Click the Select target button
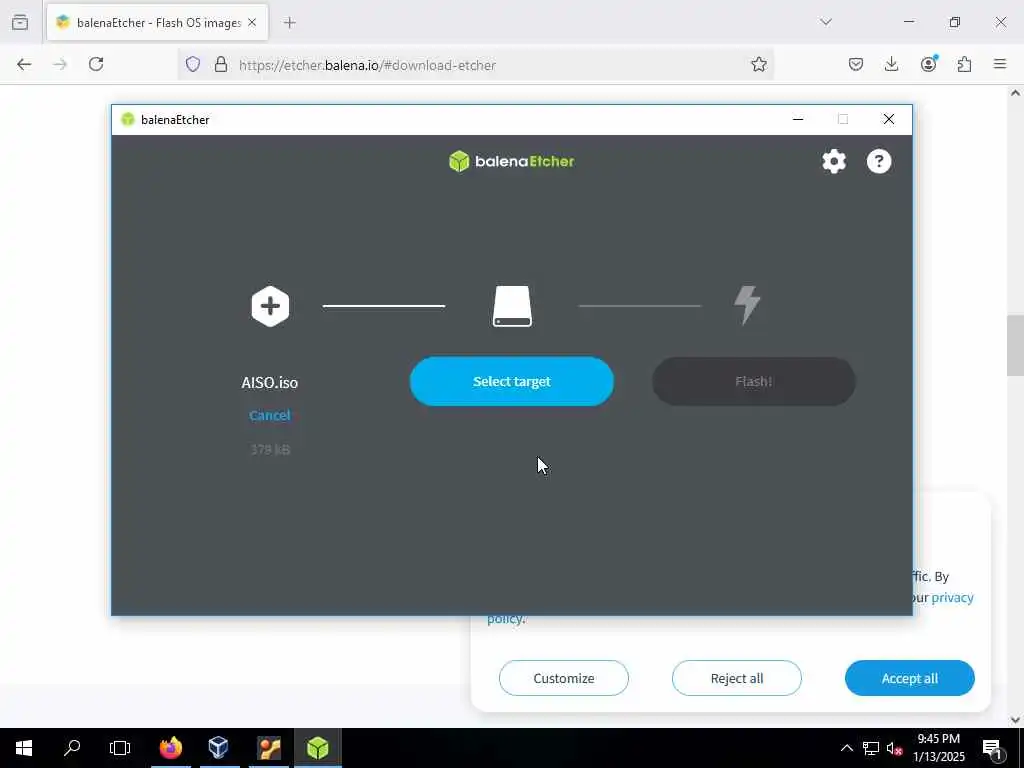 point(511,381)
